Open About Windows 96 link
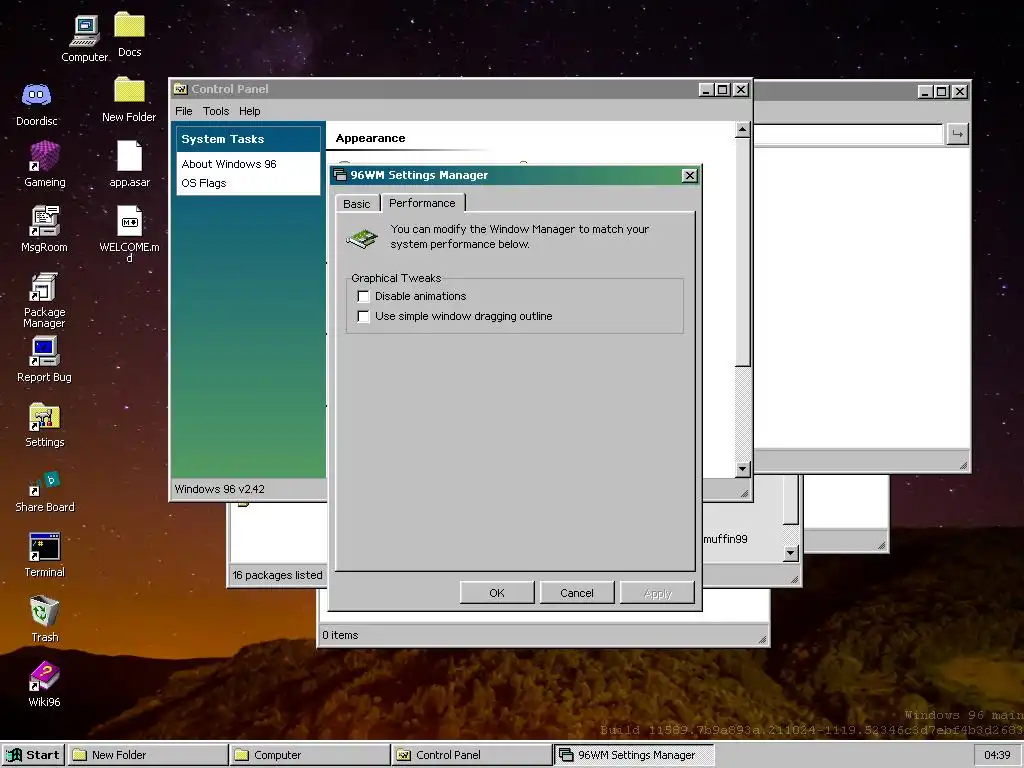 (x=229, y=164)
